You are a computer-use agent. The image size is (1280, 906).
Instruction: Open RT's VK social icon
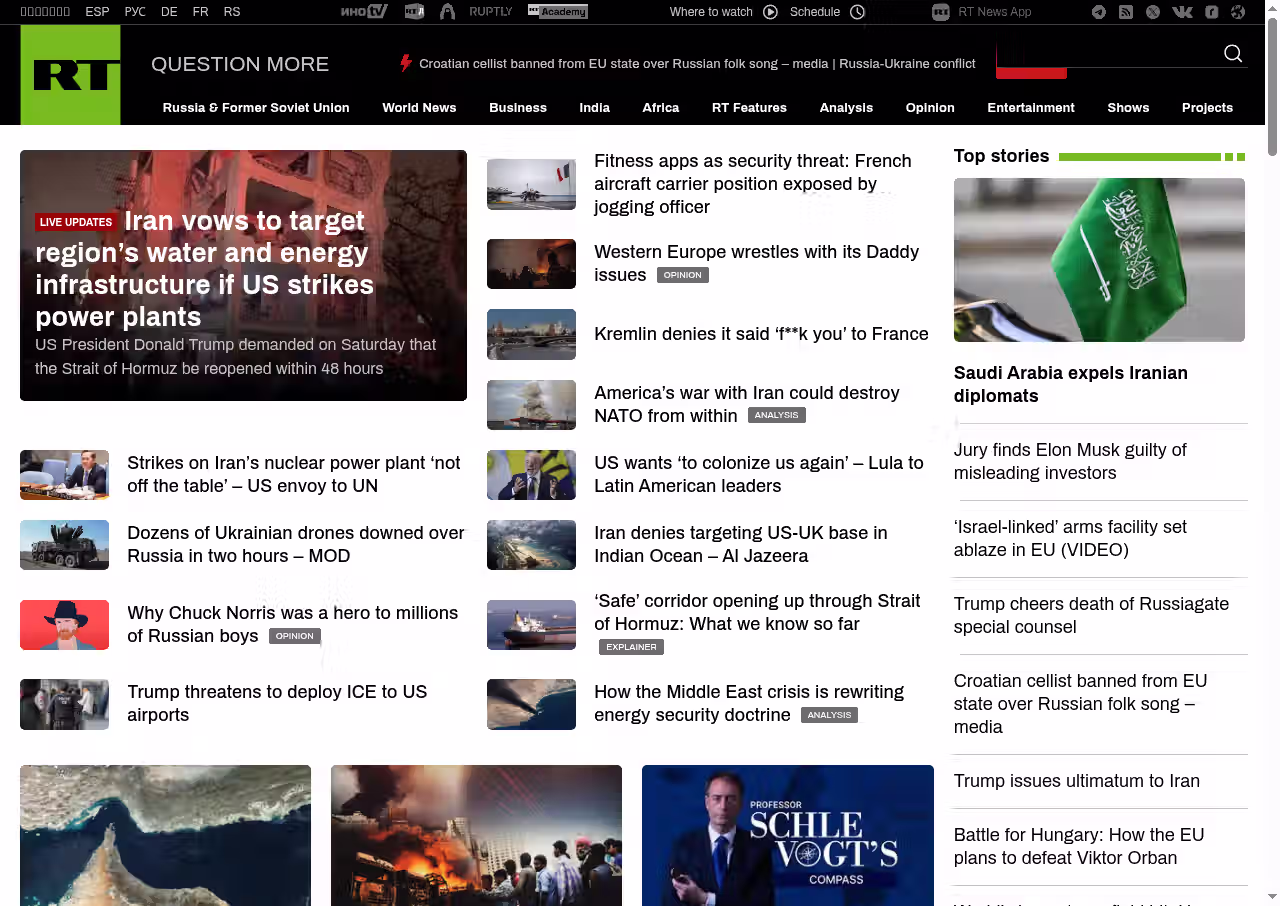1182,12
